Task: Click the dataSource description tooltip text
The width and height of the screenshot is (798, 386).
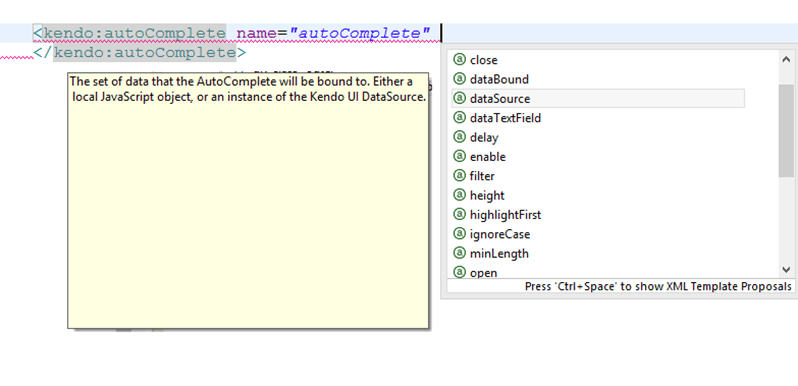Action: 248,90
